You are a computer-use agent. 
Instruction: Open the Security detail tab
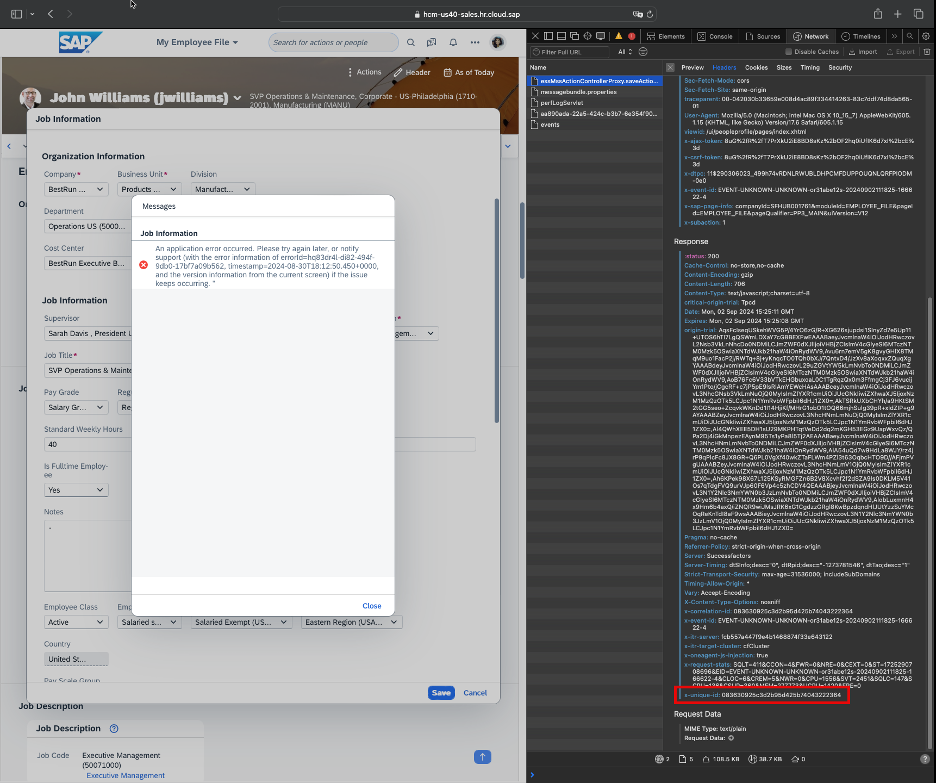tap(840, 67)
